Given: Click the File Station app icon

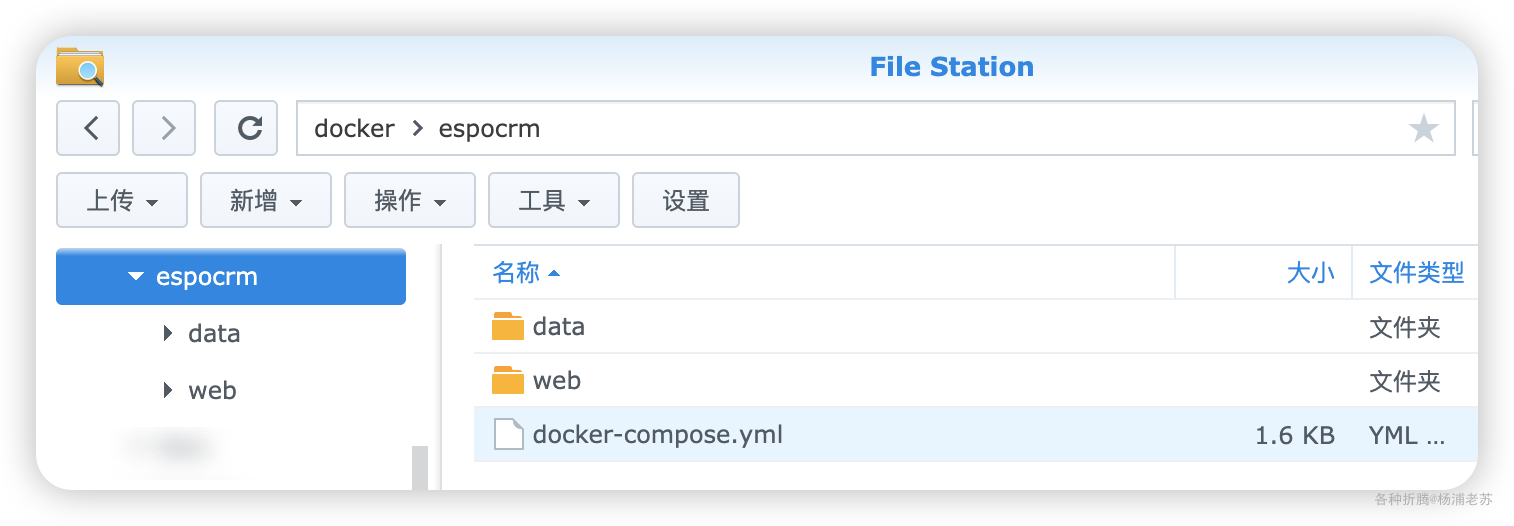Looking at the screenshot, I should click(x=80, y=67).
